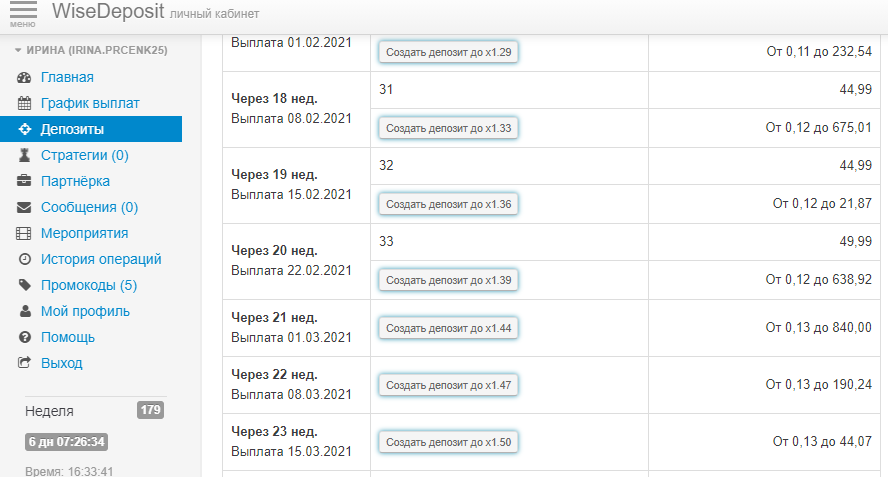Click the calendar icon beside График выплат
Viewport: 888px width, 477px height.
point(25,103)
